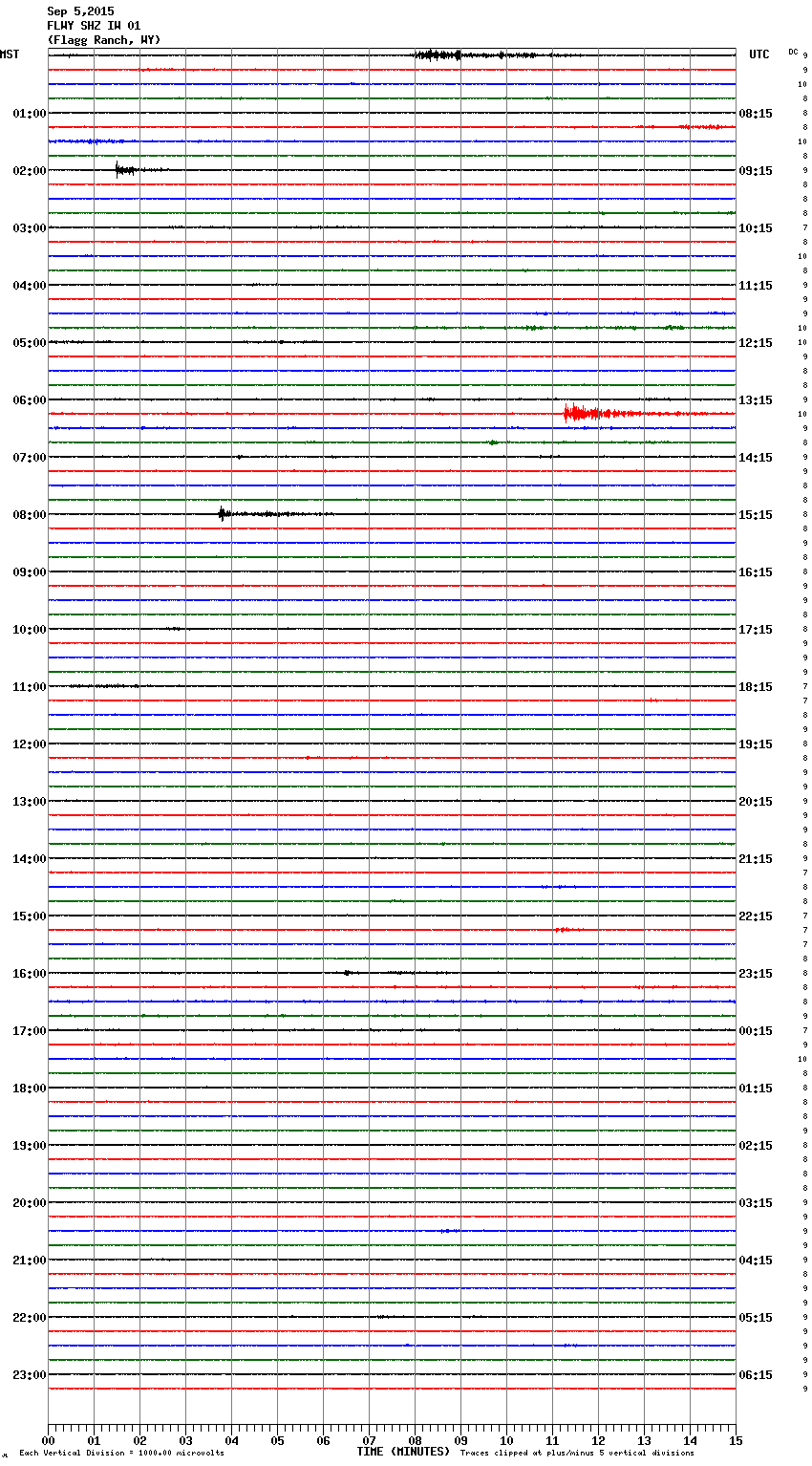Viewport: 812px width, 1466px height.
Task: Select the '(Flagg Ranch, WY)' location label
Action: [104, 40]
